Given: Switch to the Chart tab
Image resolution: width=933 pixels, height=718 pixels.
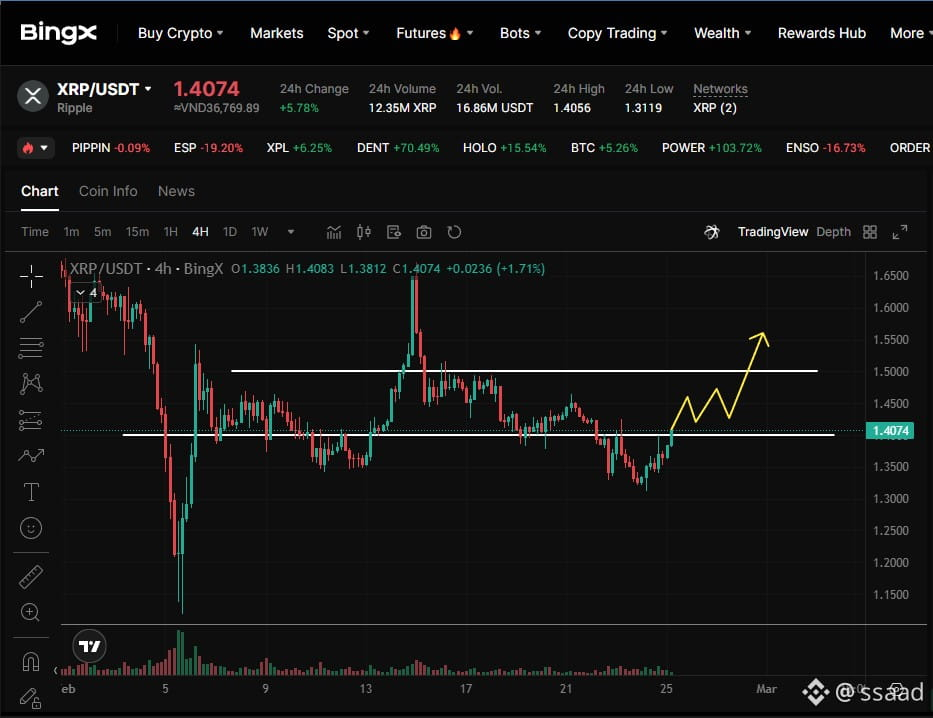Looking at the screenshot, I should pos(40,192).
